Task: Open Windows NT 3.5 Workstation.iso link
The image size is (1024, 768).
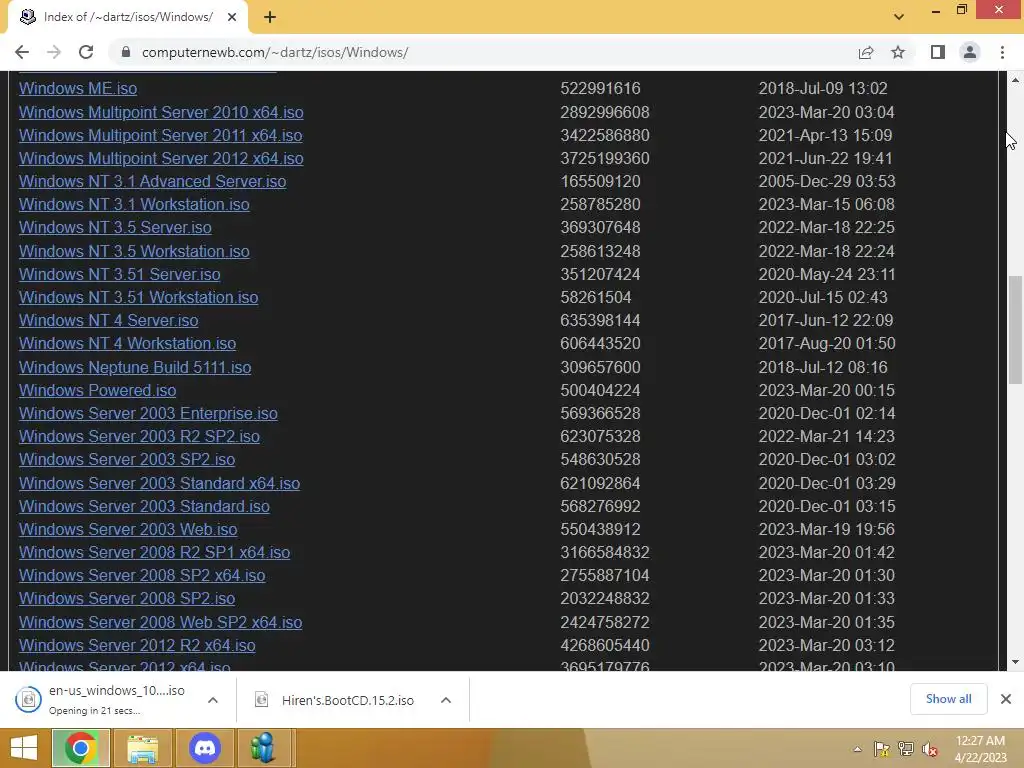Action: [x=134, y=251]
